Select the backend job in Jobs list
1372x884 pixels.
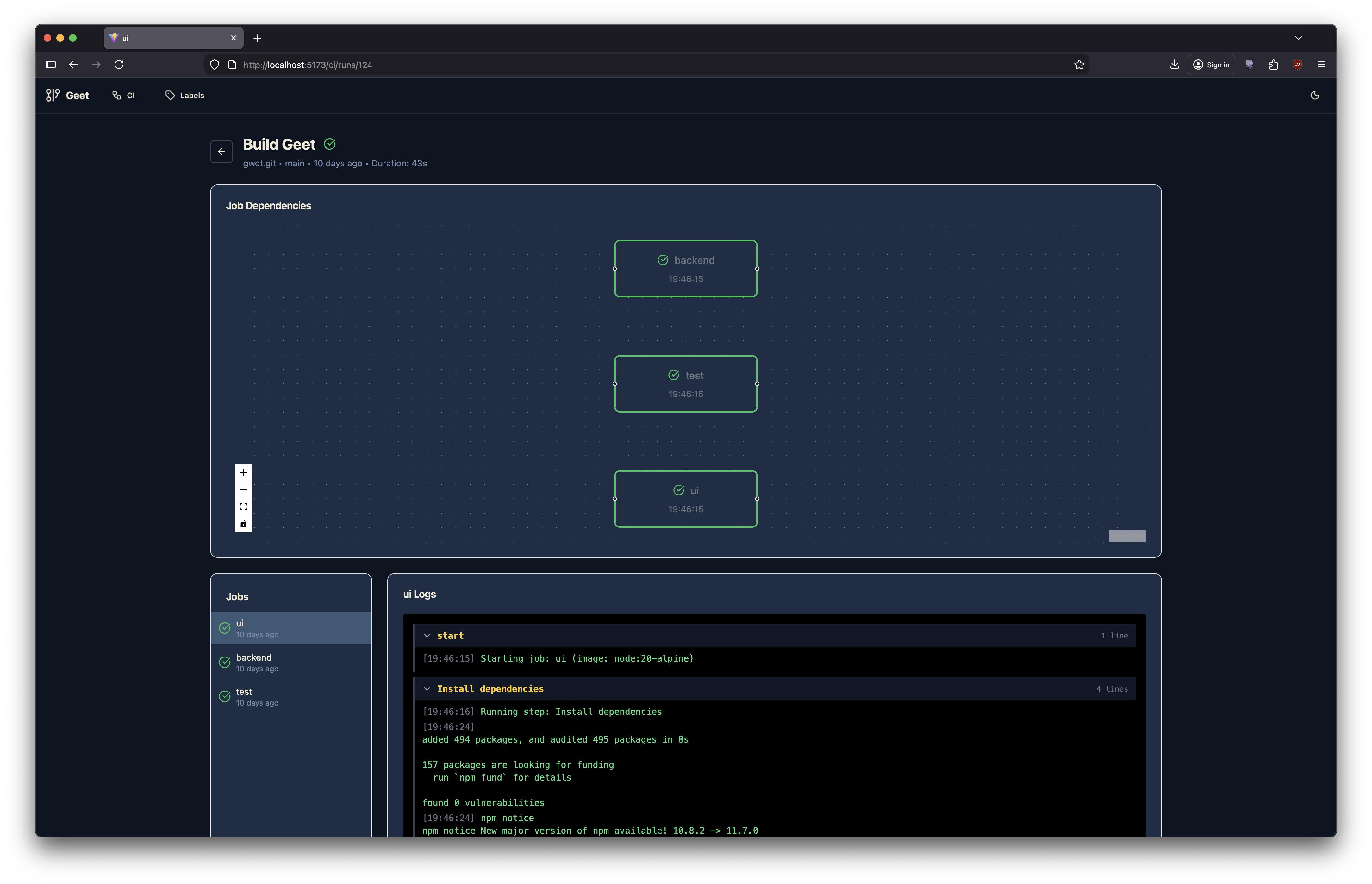click(290, 662)
